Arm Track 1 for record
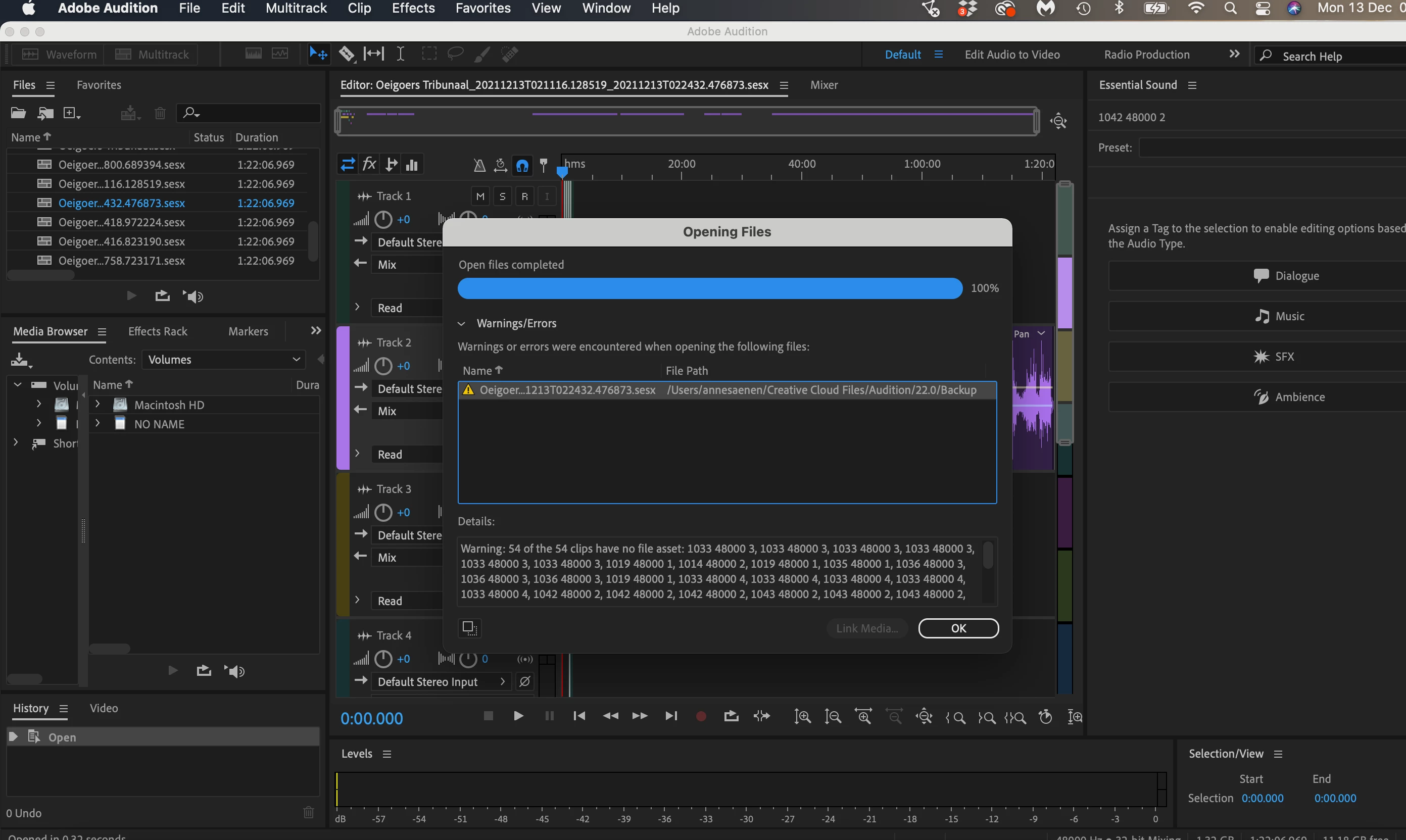Image resolution: width=1406 pixels, height=840 pixels. 524,196
